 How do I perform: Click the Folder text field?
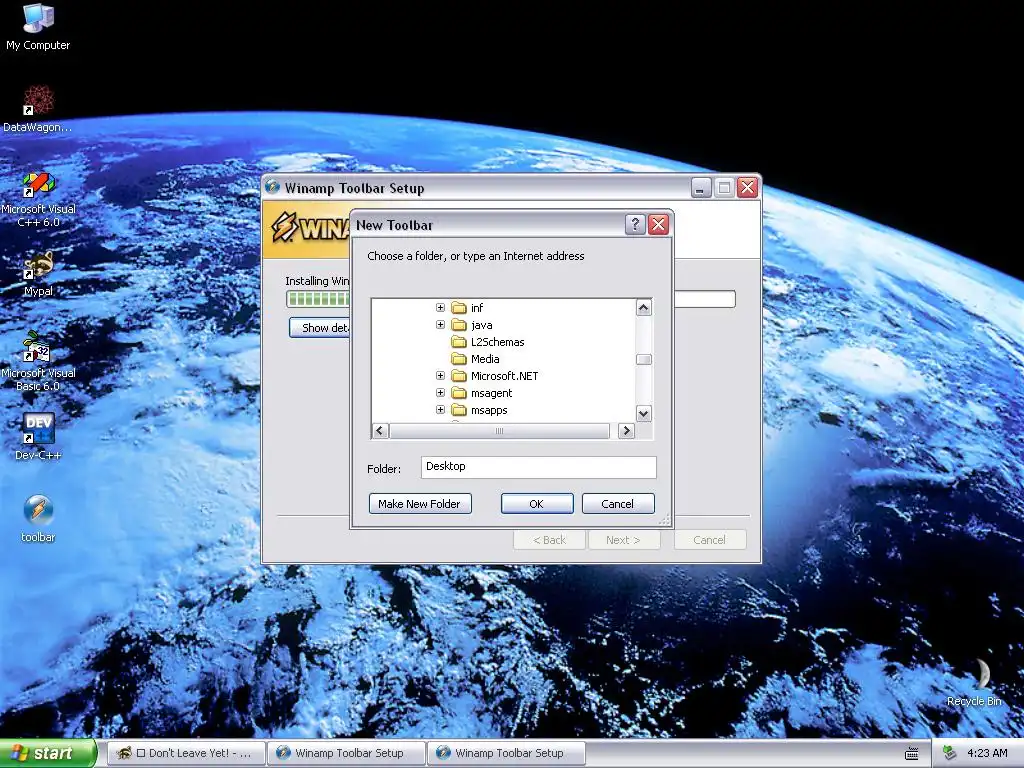(538, 467)
